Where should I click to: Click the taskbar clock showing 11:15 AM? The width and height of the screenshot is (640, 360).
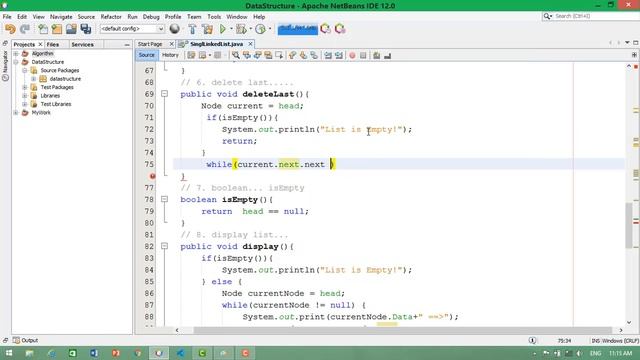620,353
